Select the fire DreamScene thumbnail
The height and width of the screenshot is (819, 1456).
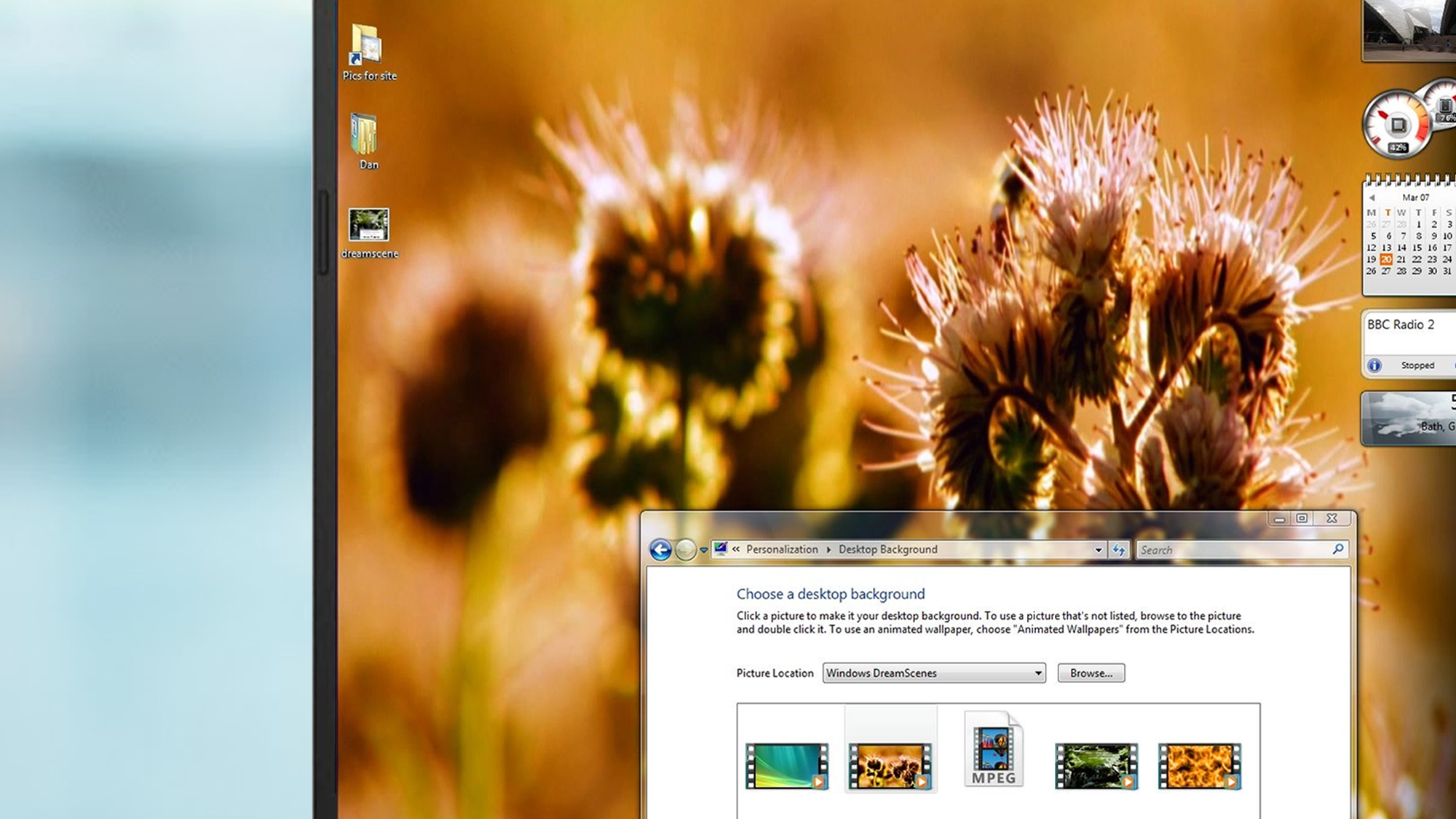click(1199, 766)
